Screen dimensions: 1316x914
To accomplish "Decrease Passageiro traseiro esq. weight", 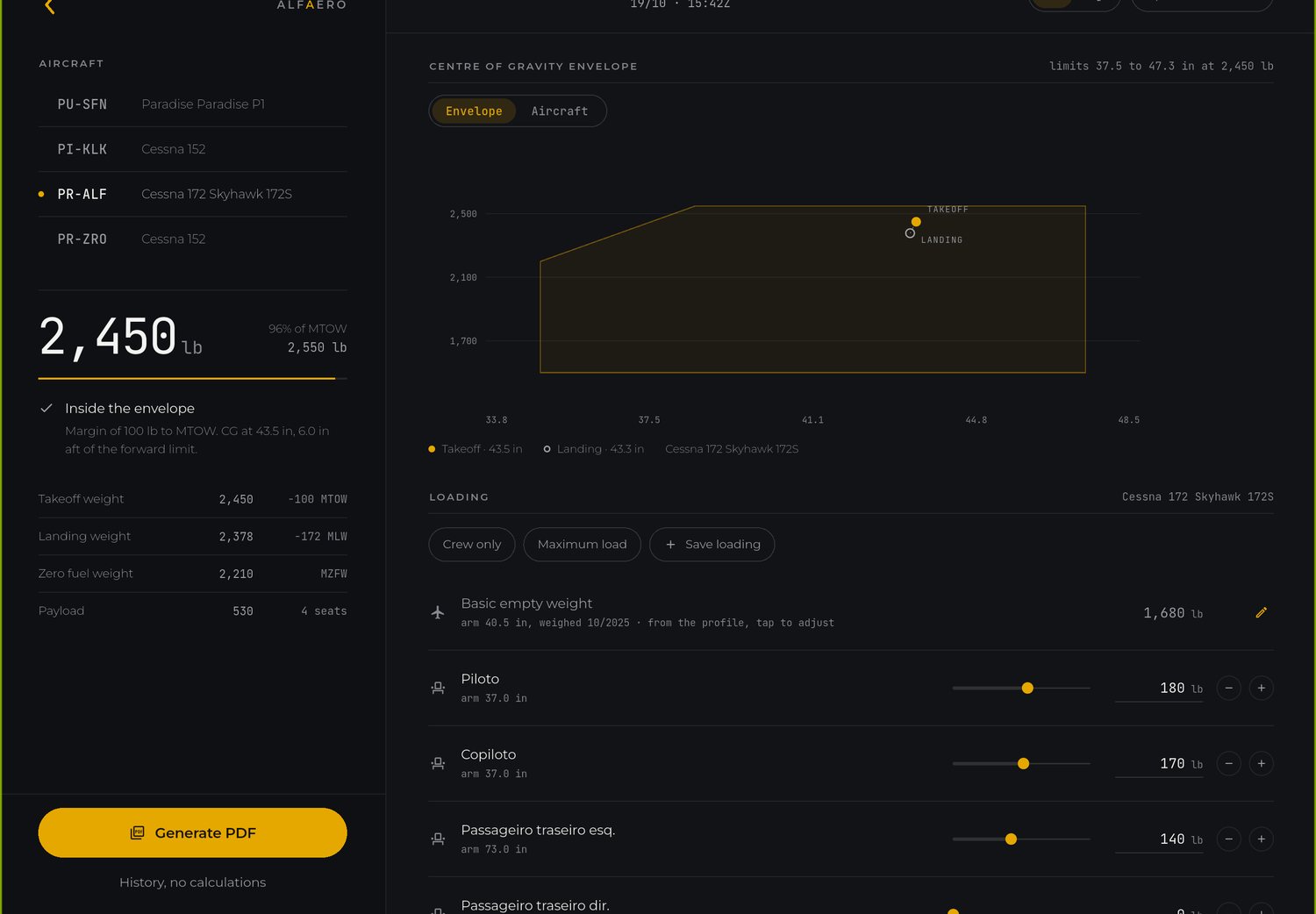I will click(1228, 839).
